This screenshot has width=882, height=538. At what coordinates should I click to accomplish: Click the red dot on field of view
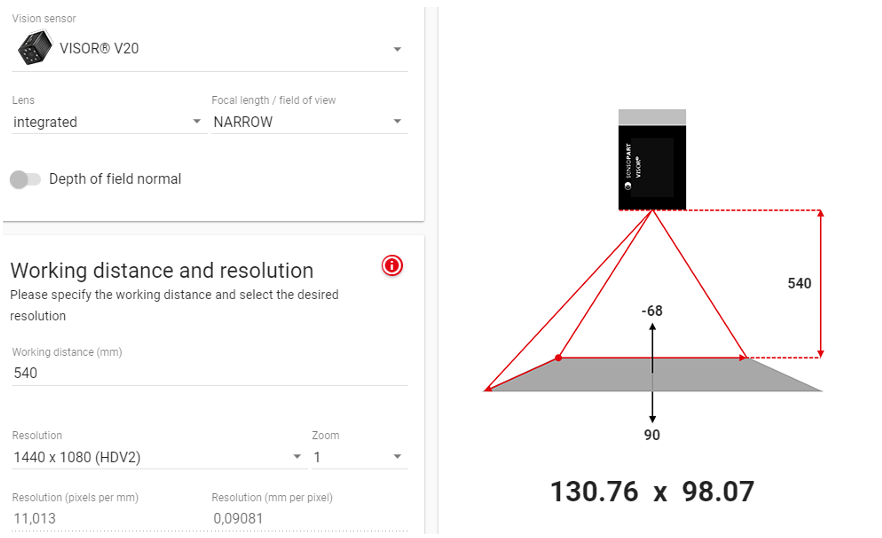pos(558,358)
